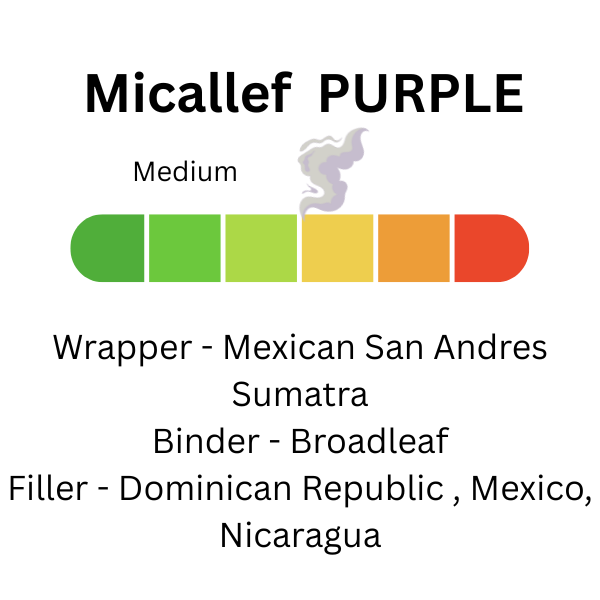The image size is (600, 600).
Task: Click the Medium strength label
Action: click(x=185, y=172)
